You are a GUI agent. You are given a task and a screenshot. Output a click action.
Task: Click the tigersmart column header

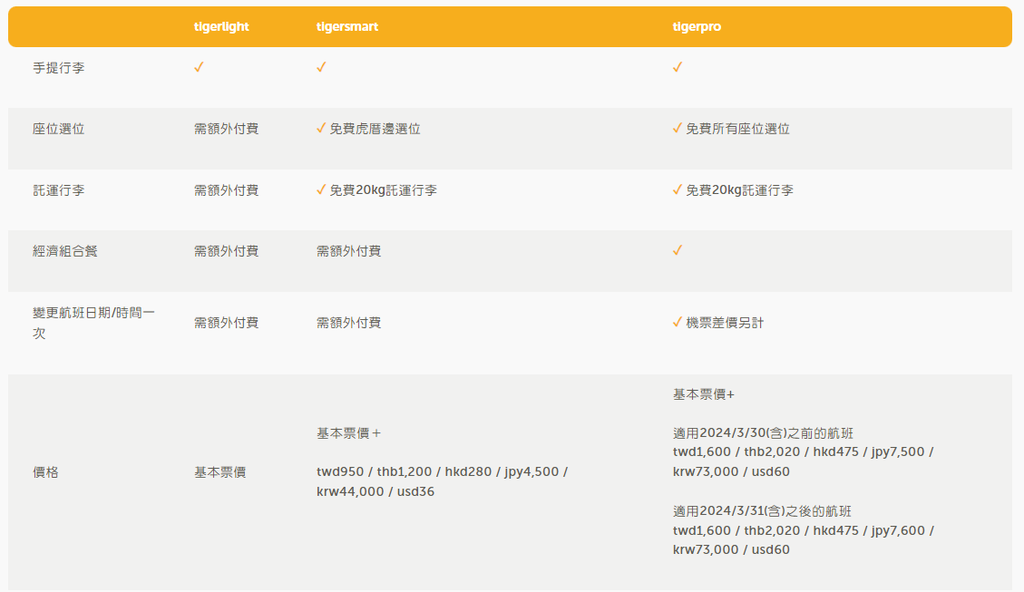pos(347,27)
